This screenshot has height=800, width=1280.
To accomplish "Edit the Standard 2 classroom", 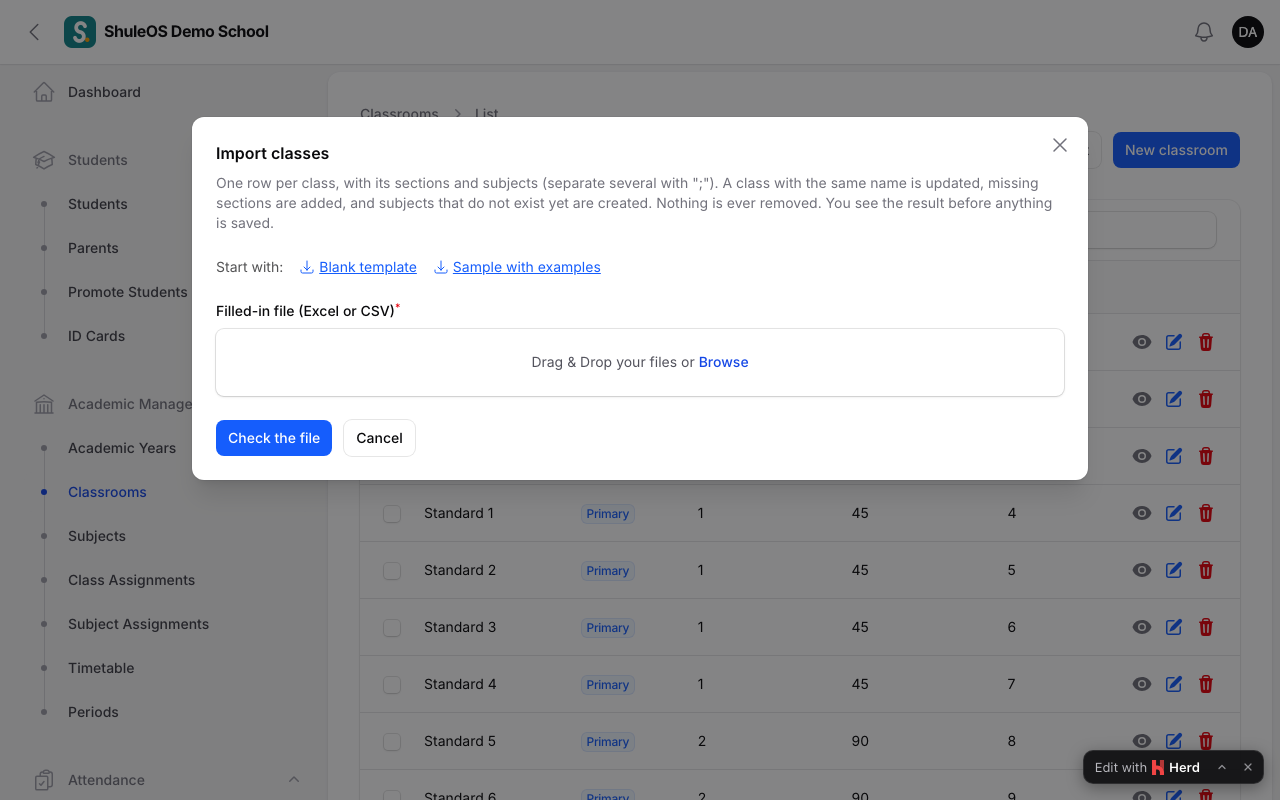I will pos(1174,570).
